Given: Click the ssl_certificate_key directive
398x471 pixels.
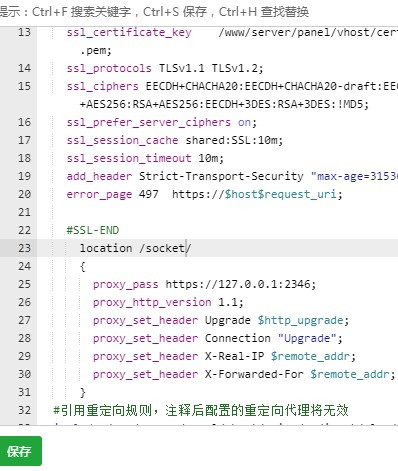Looking at the screenshot, I should click(129, 32).
